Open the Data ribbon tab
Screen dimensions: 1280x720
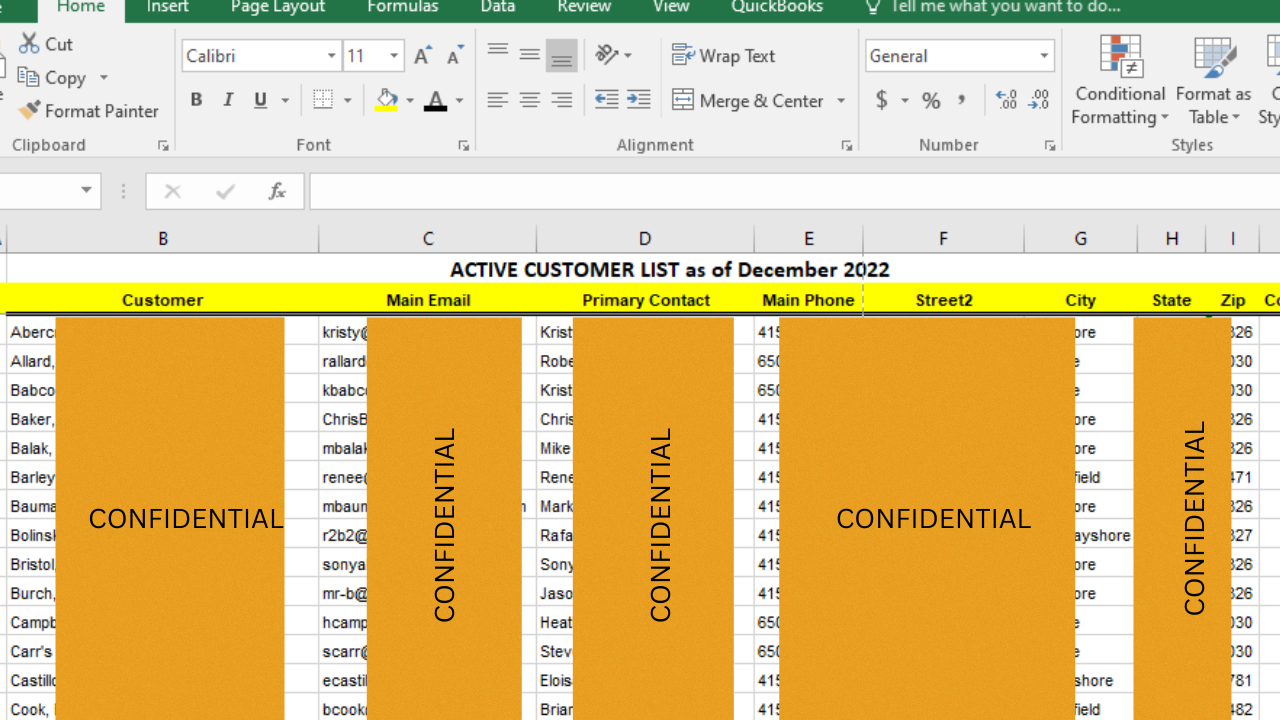pyautogui.click(x=498, y=7)
